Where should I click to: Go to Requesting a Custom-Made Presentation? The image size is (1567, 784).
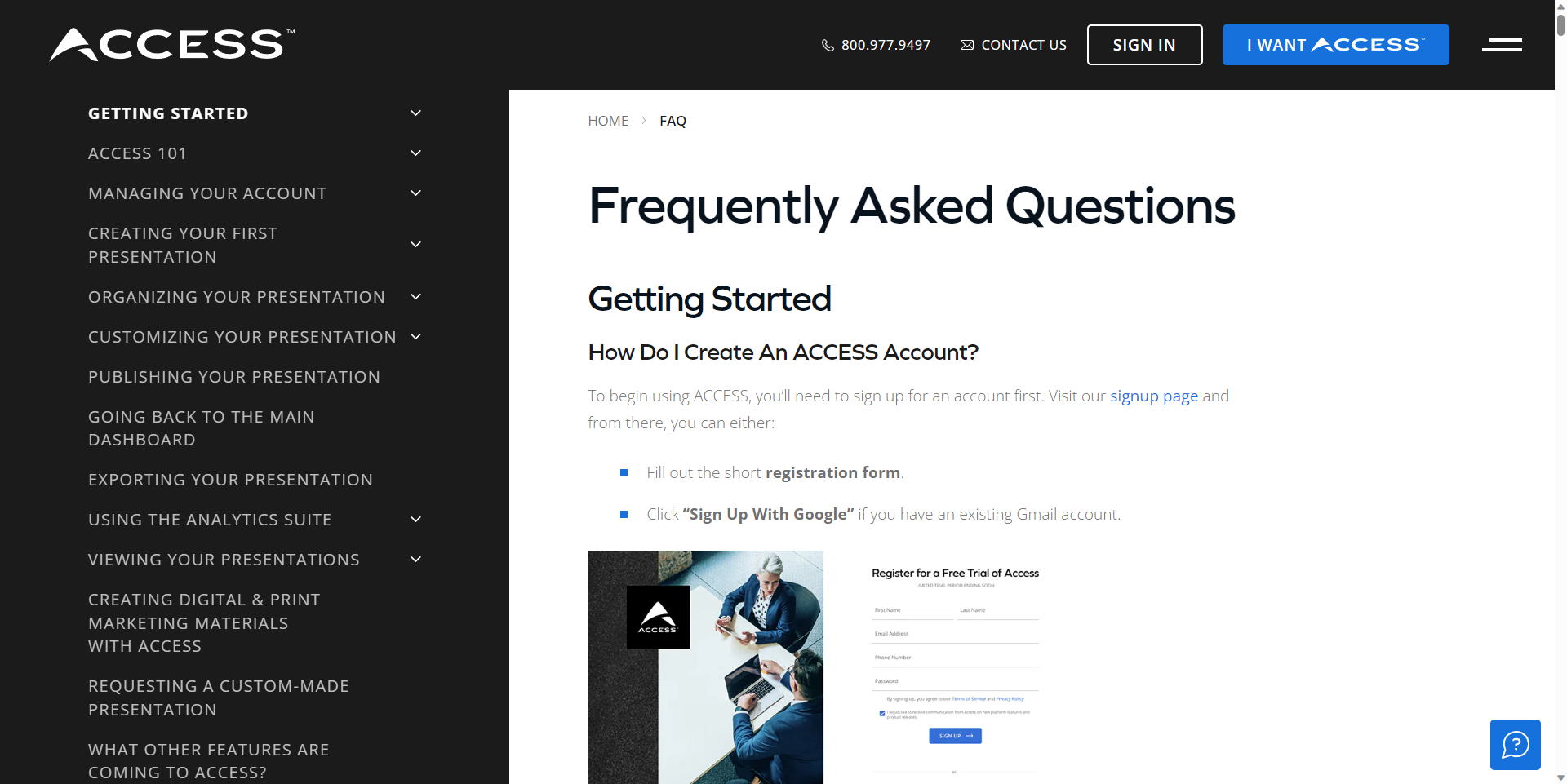(x=218, y=698)
